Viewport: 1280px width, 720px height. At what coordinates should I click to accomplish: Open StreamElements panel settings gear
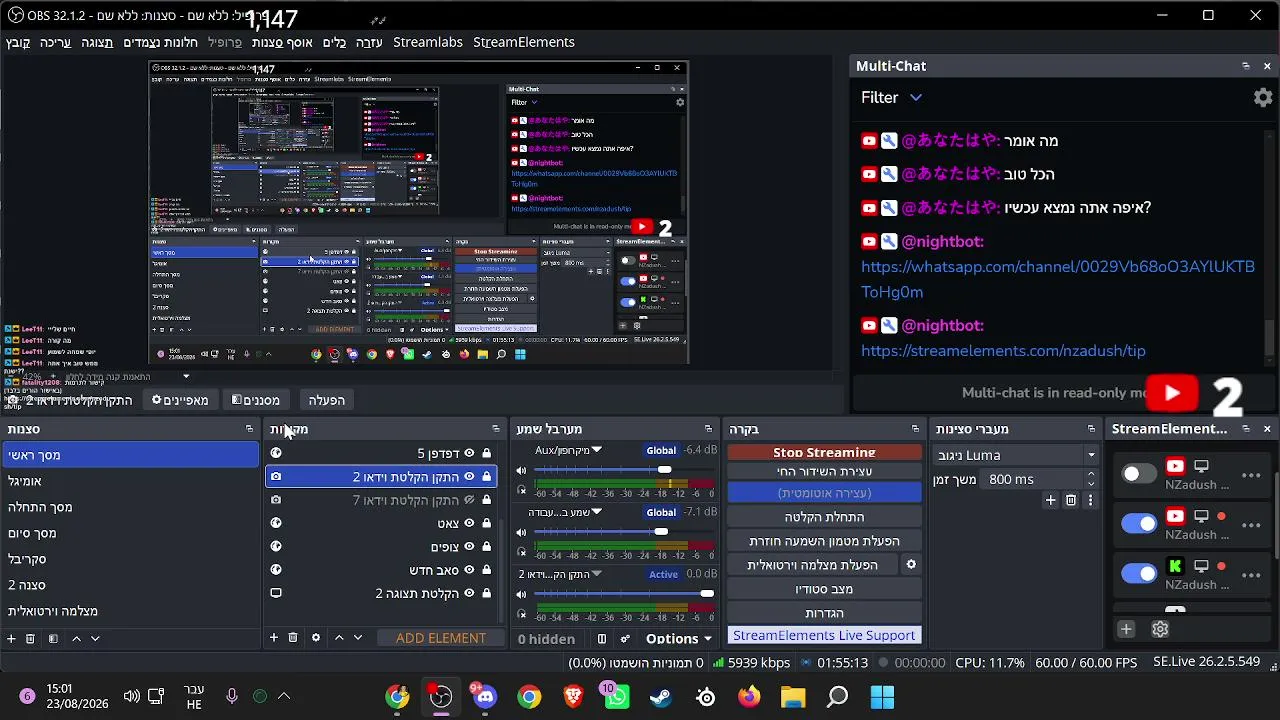coord(1160,629)
